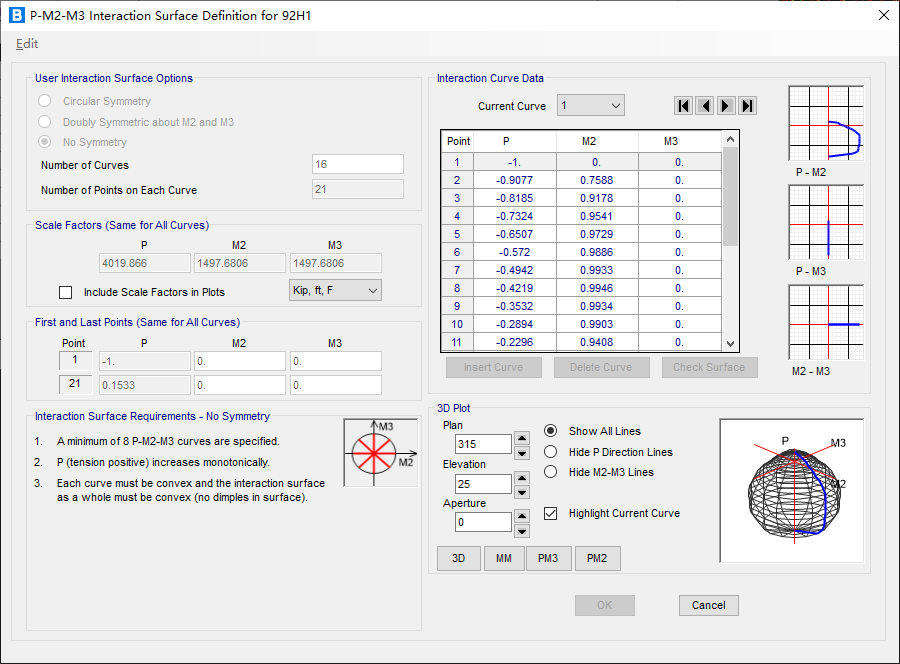
Task: Jump to last curve navigation button
Action: (x=747, y=106)
